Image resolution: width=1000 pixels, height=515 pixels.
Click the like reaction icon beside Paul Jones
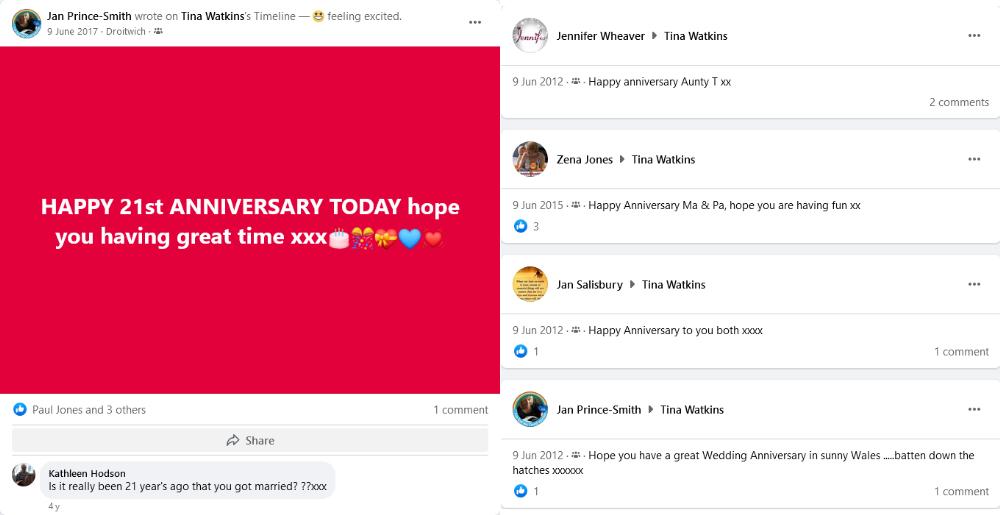[20, 410]
